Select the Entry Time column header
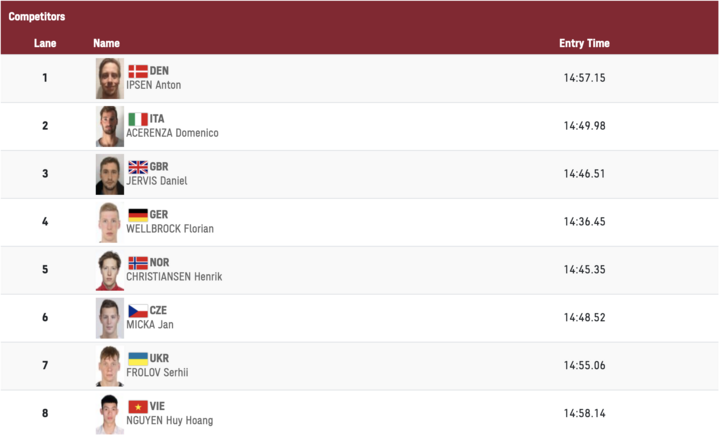 [x=584, y=43]
